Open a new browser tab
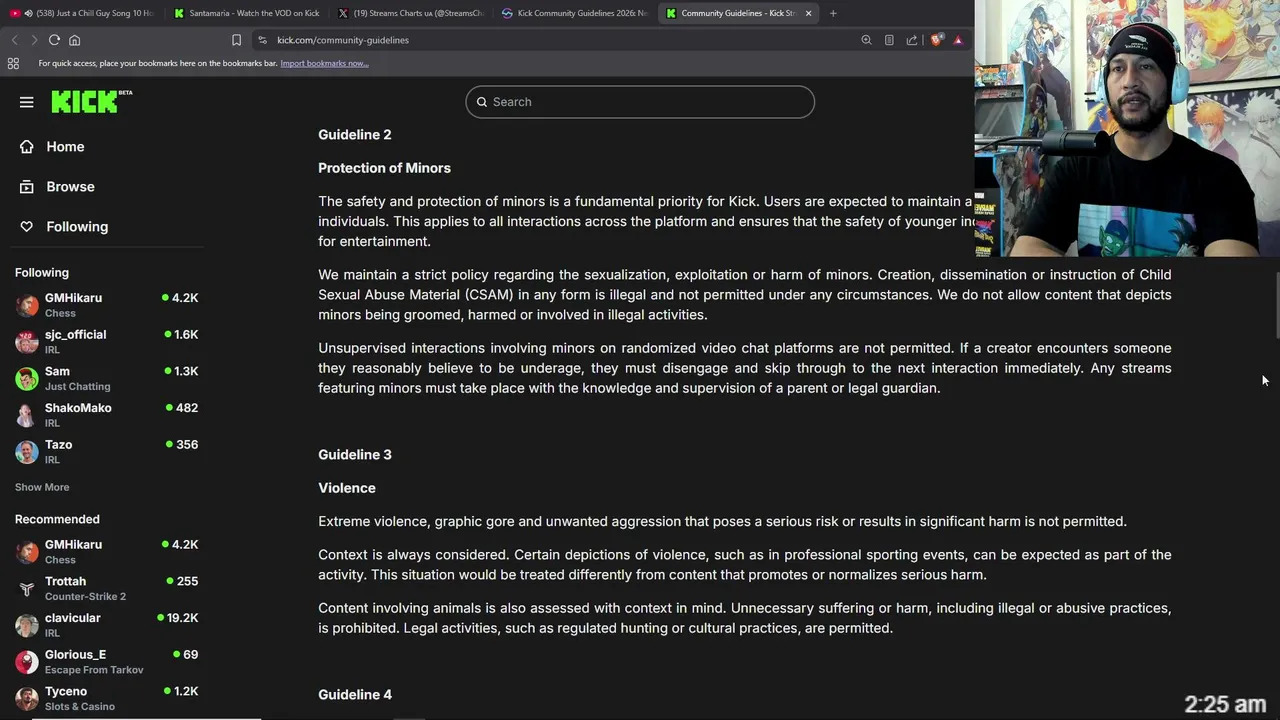The height and width of the screenshot is (720, 1280). 833,13
